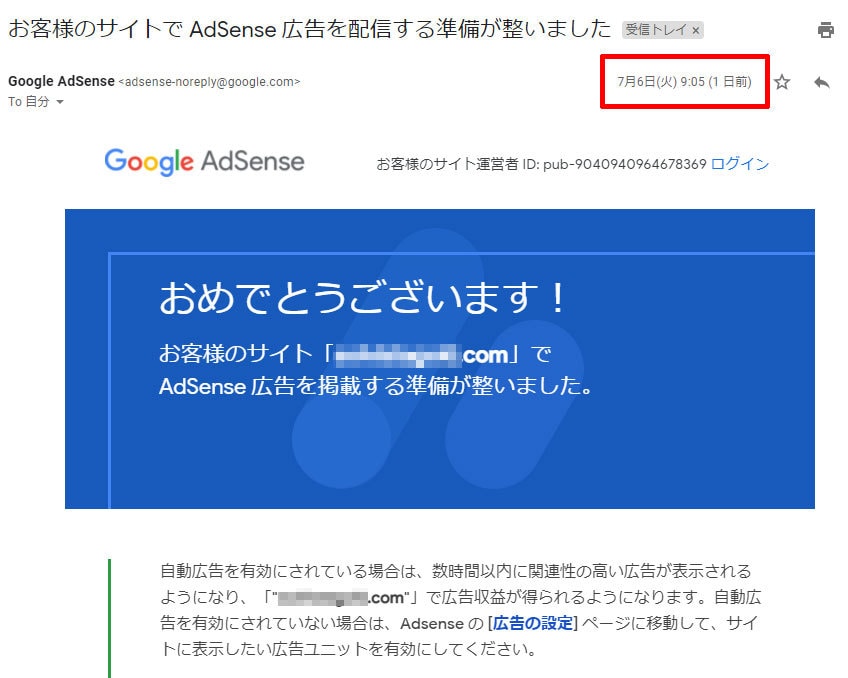Click the おめでとうございます！ banner heading

point(362,298)
